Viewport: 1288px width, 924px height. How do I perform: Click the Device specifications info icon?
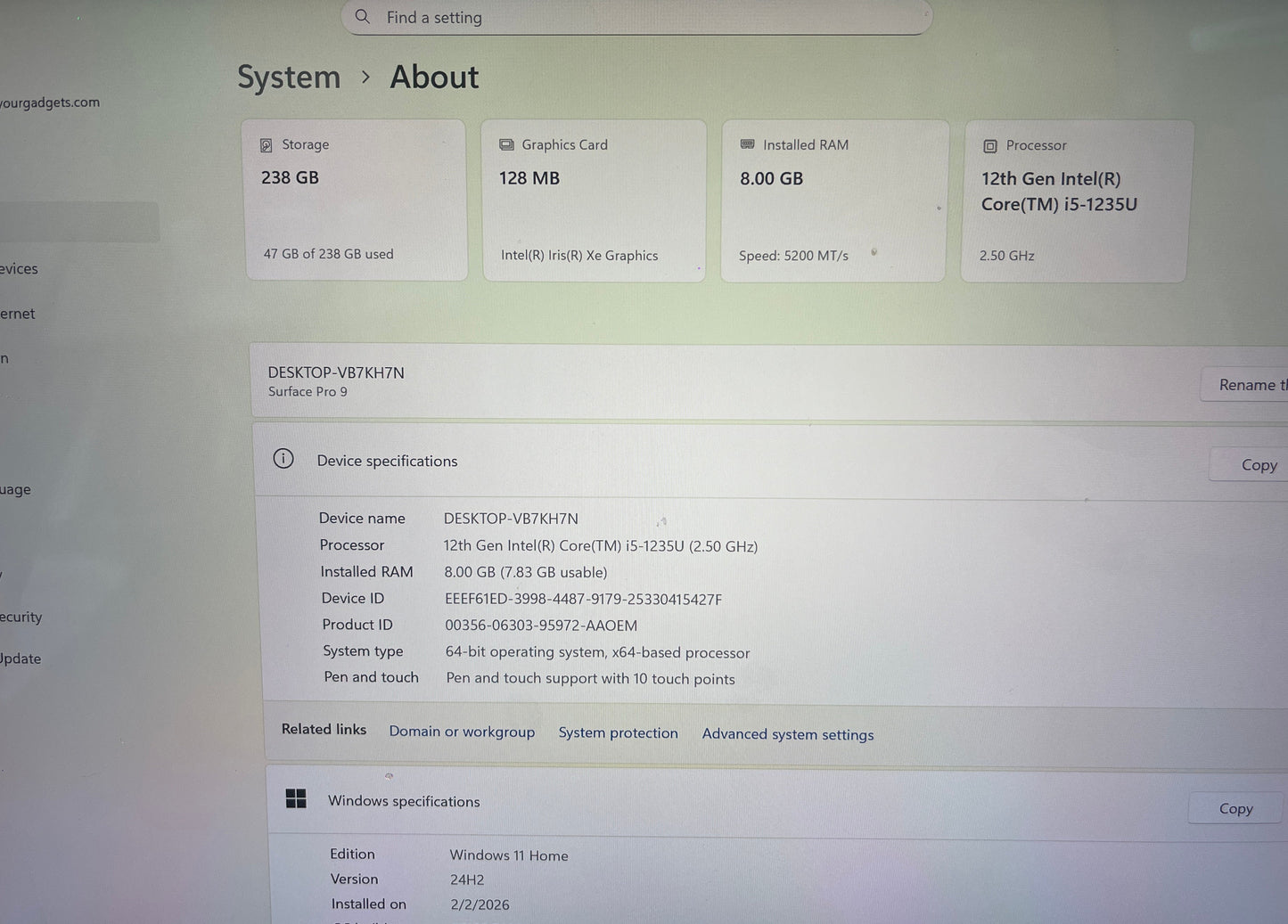point(283,459)
